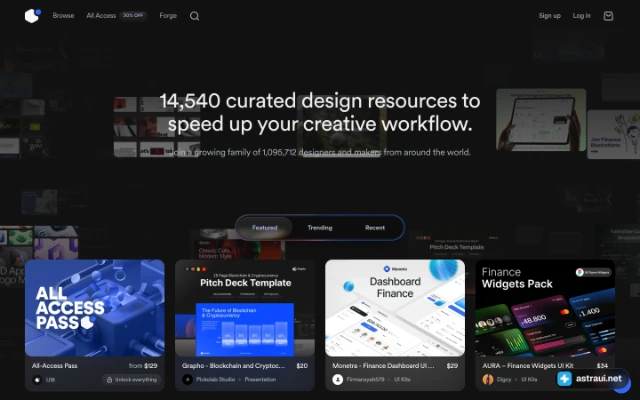Switch to the Trending tab

pos(320,228)
